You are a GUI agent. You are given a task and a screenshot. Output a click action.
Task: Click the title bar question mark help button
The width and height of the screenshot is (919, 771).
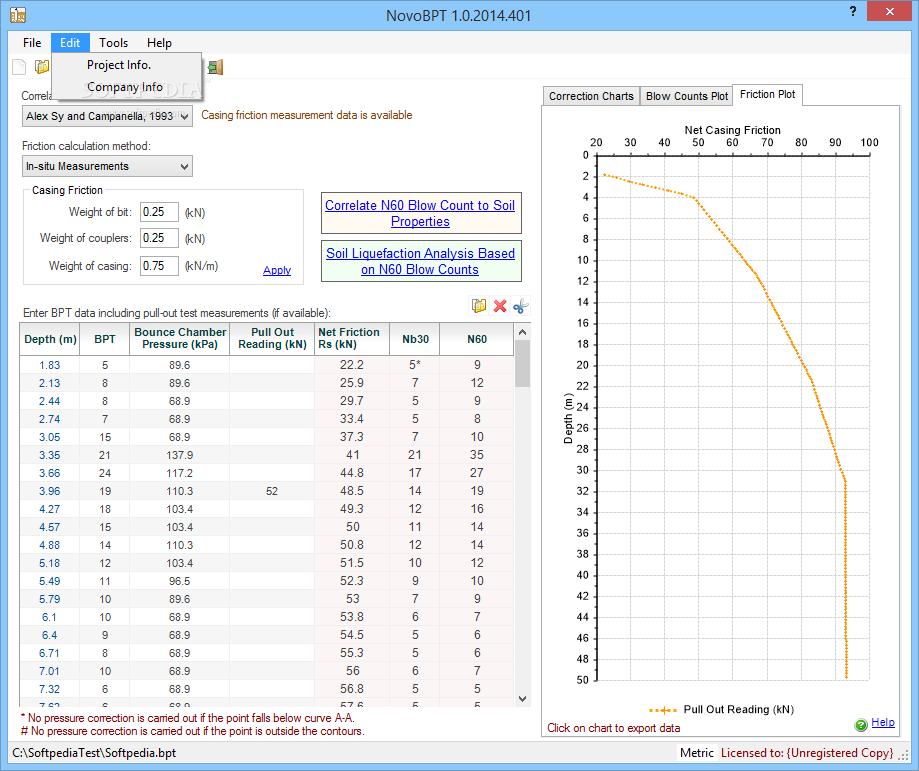click(853, 12)
